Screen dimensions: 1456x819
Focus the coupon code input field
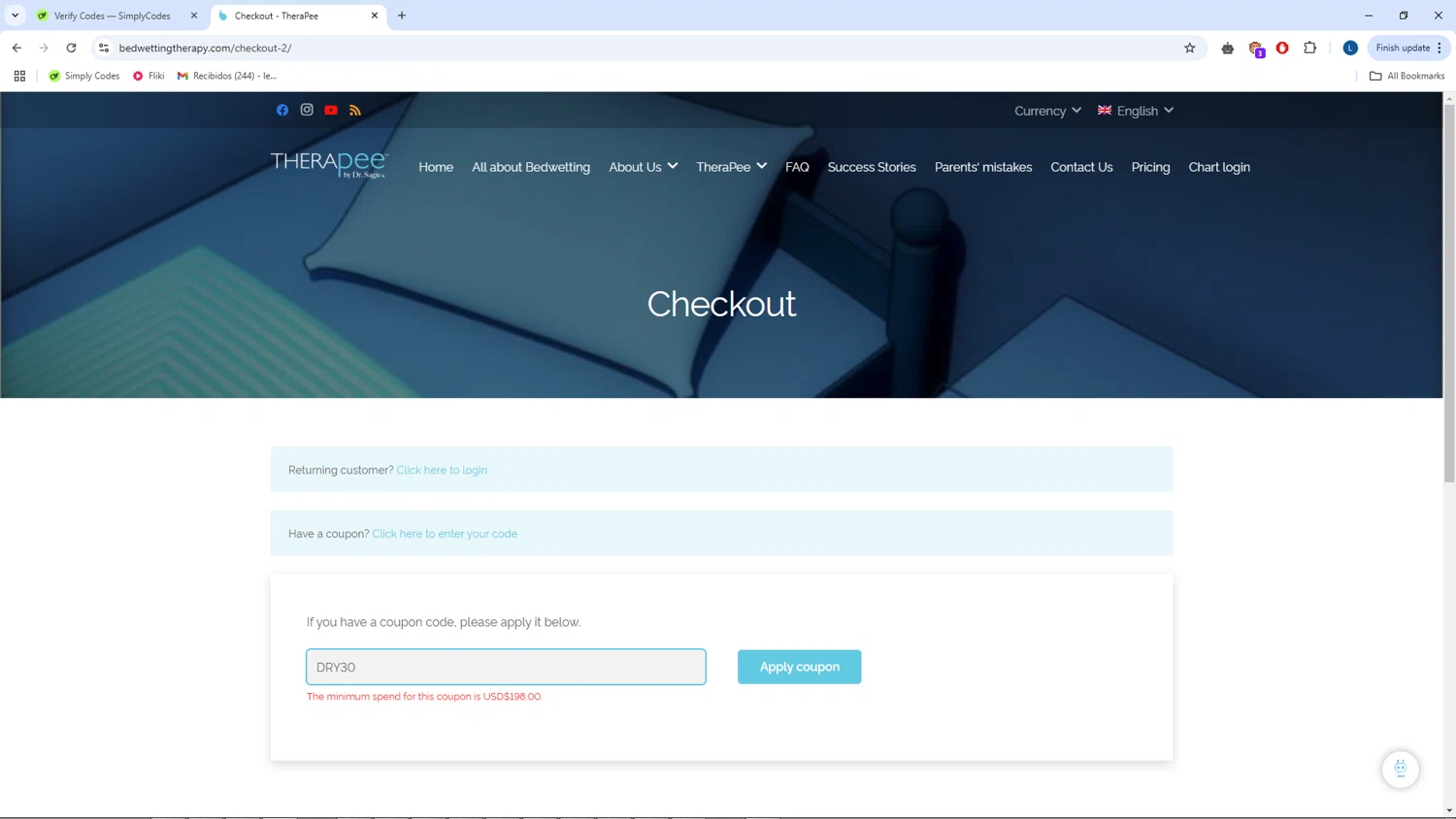coord(506,667)
